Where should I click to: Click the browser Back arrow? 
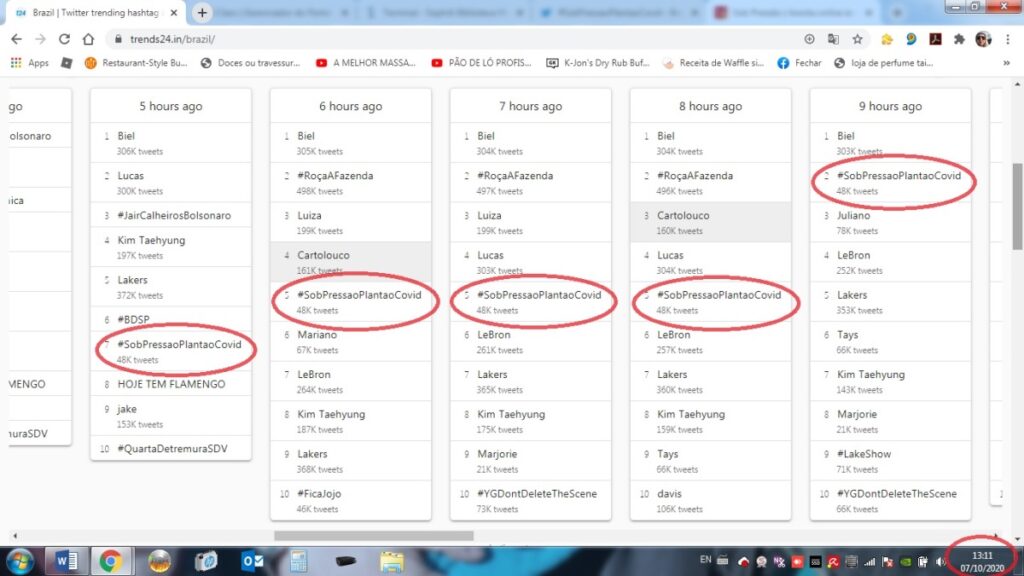pos(16,39)
